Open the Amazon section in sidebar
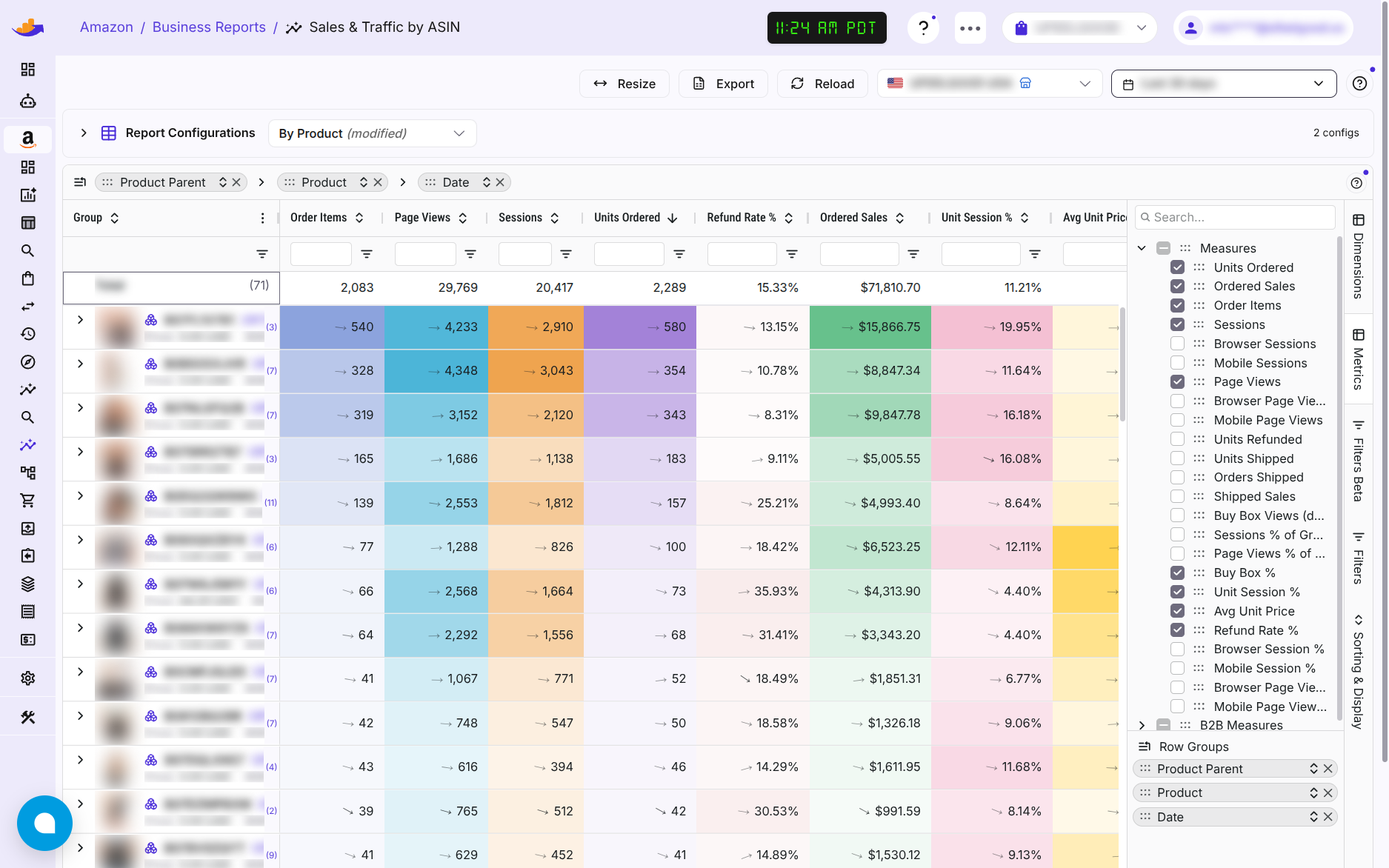 27,138
